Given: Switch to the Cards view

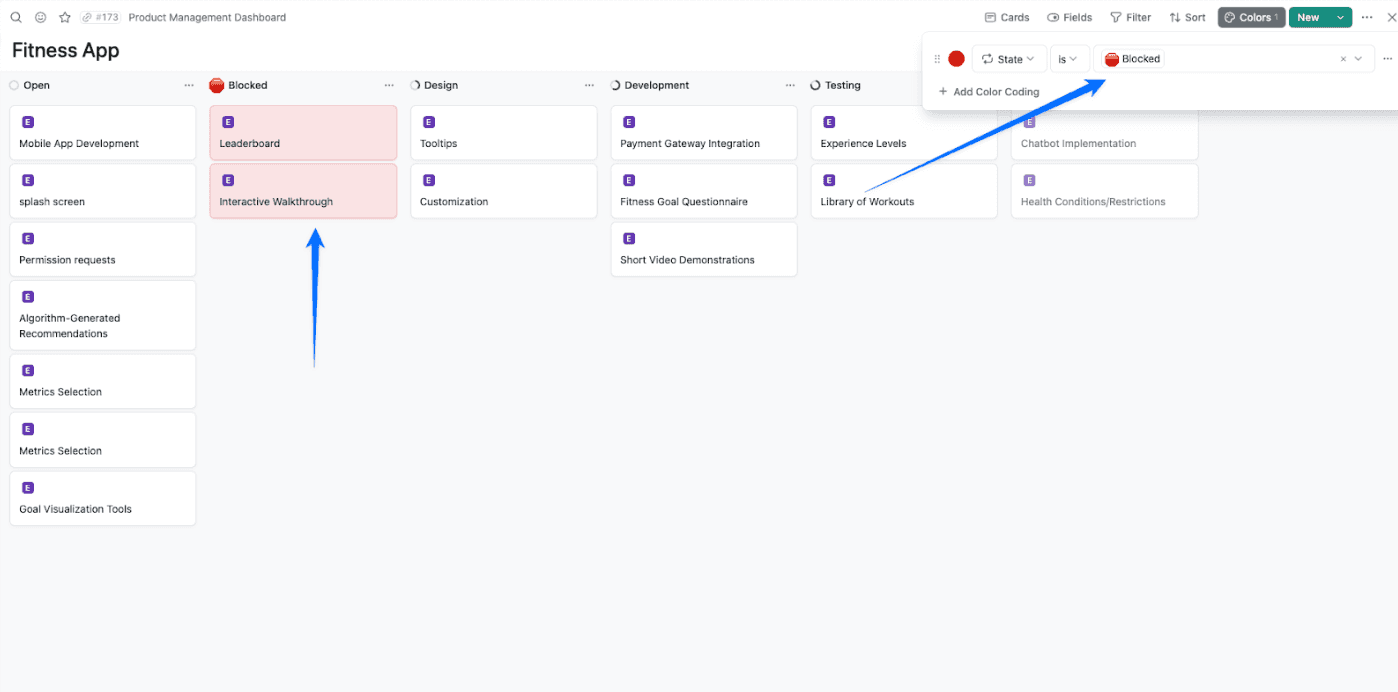Looking at the screenshot, I should click(x=1007, y=17).
